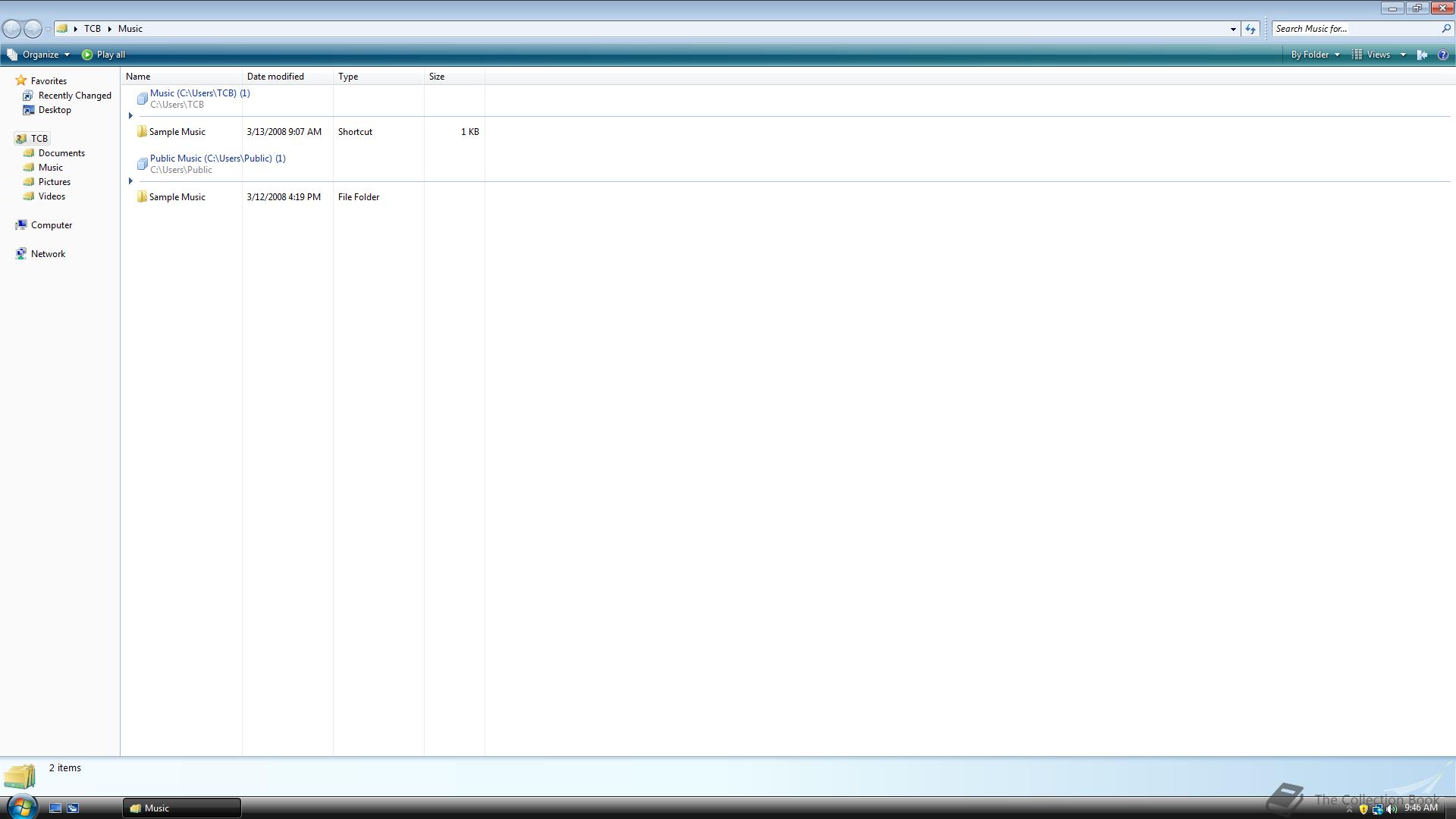This screenshot has height=819, width=1456.
Task: Click the Switch between windows quick launch icon
Action: [73, 808]
